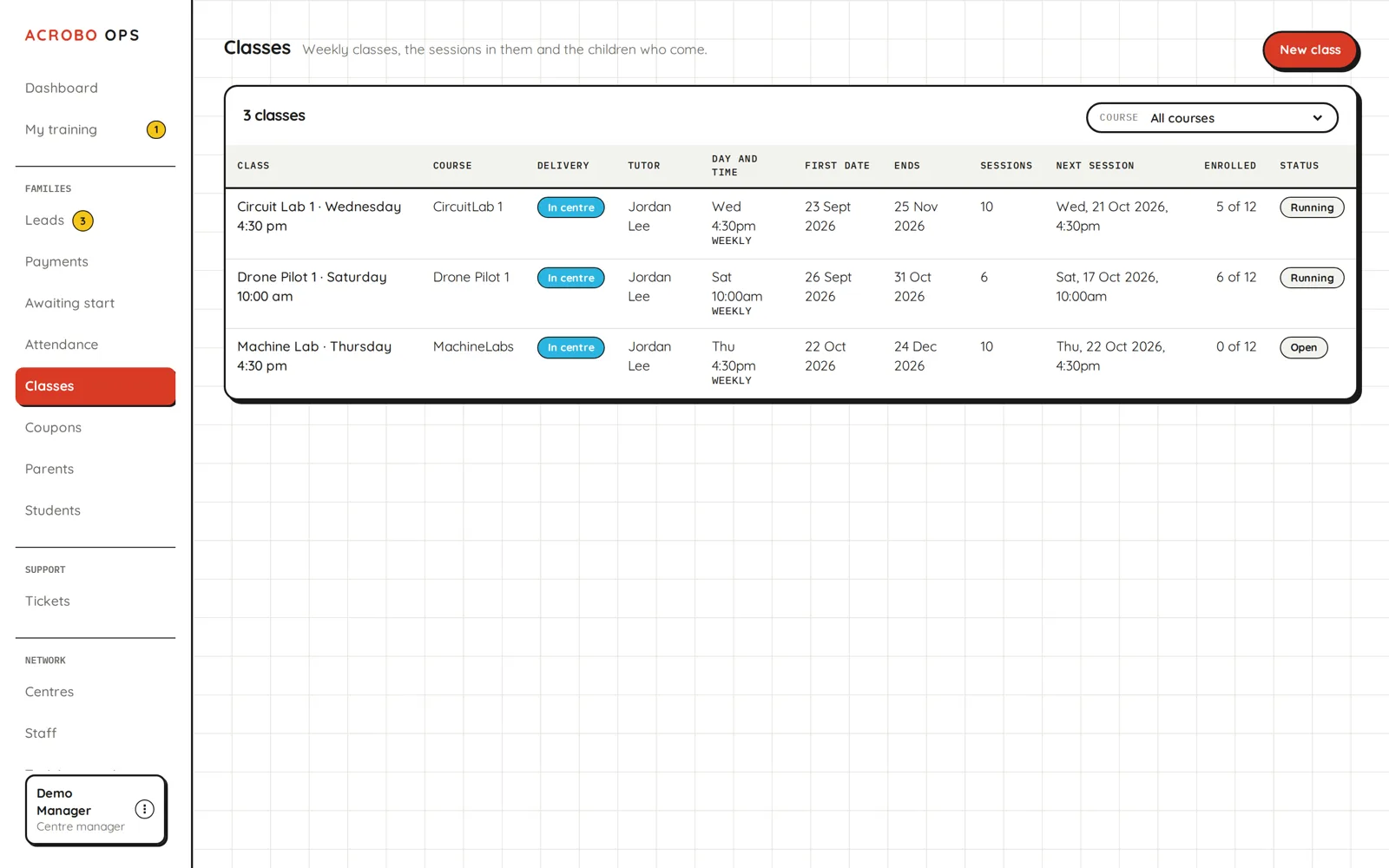1389x868 pixels.
Task: Click the Demo Manager profile card
Action: tap(95, 810)
